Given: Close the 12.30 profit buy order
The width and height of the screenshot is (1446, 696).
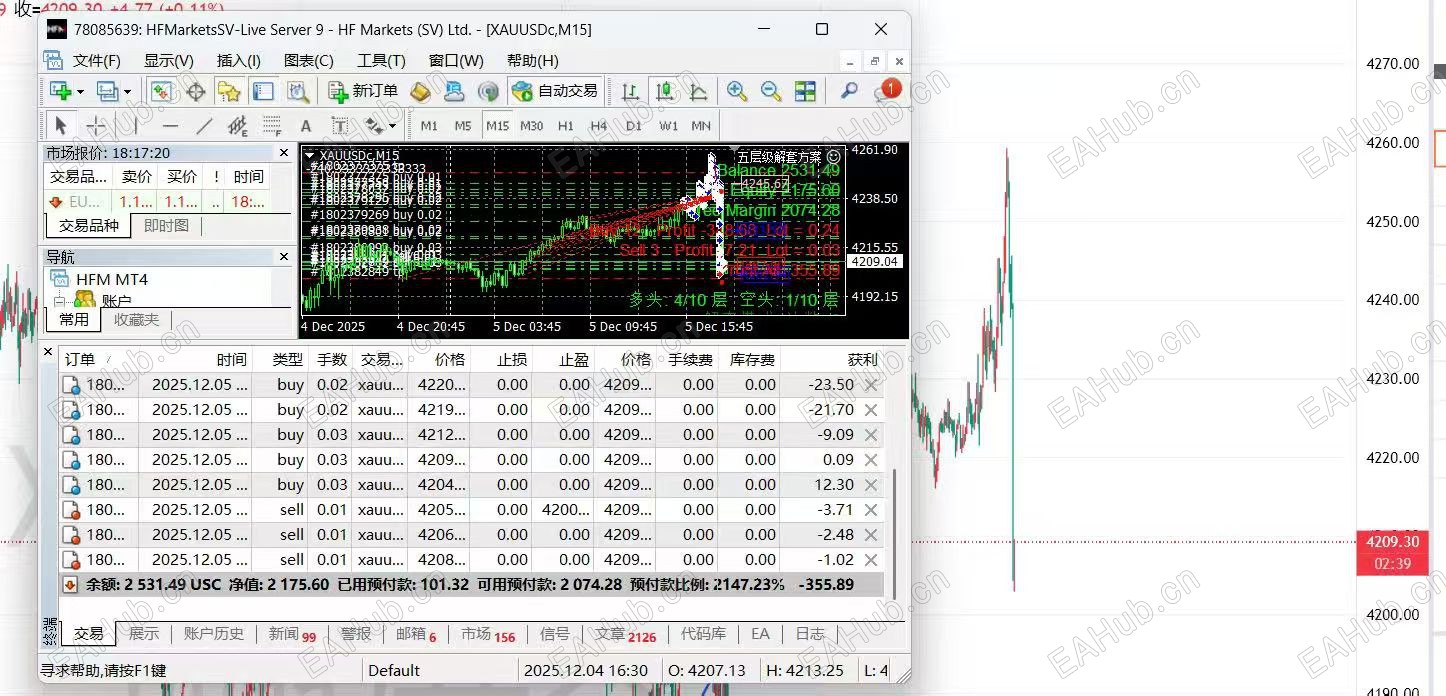Looking at the screenshot, I should (x=871, y=485).
